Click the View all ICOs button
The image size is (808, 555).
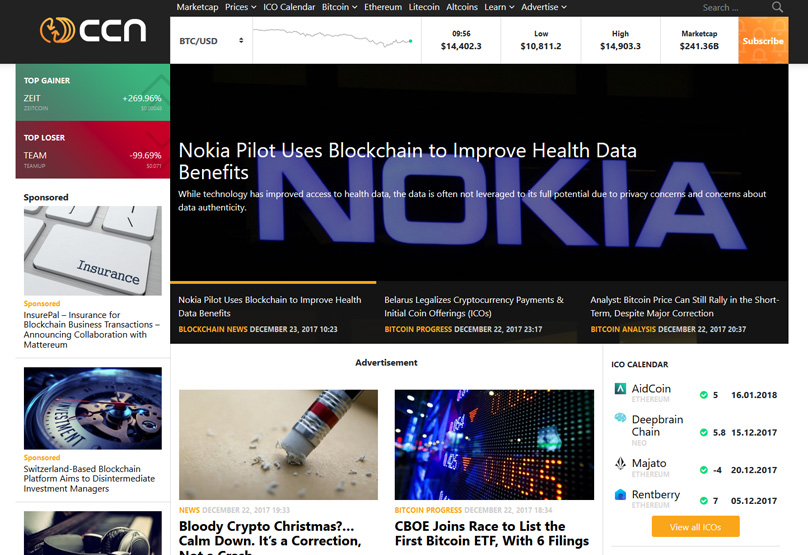click(x=696, y=527)
